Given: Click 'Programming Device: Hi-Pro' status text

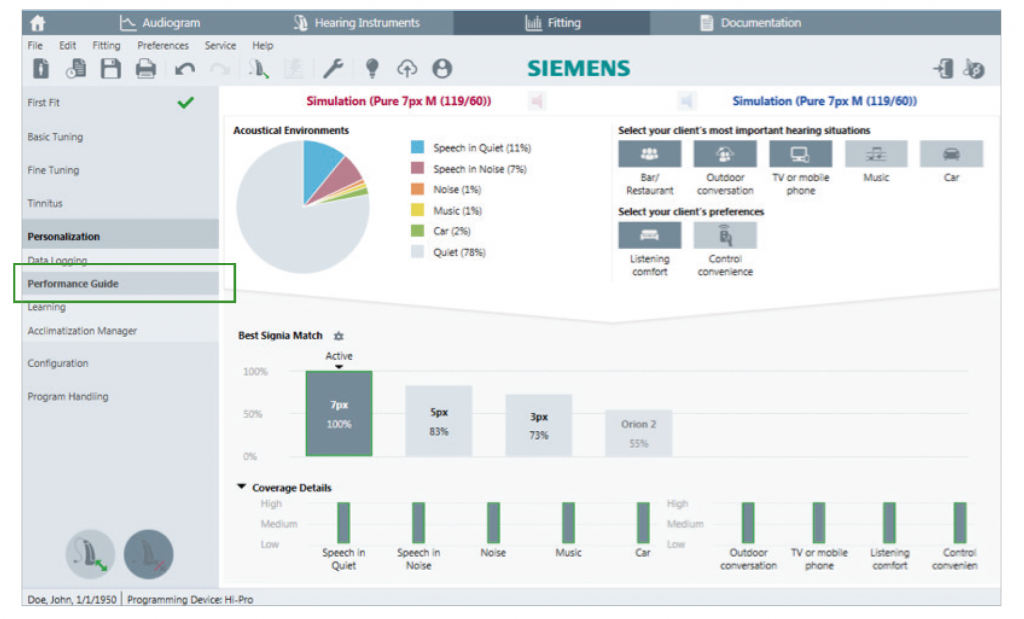Looking at the screenshot, I should click(x=190, y=599).
